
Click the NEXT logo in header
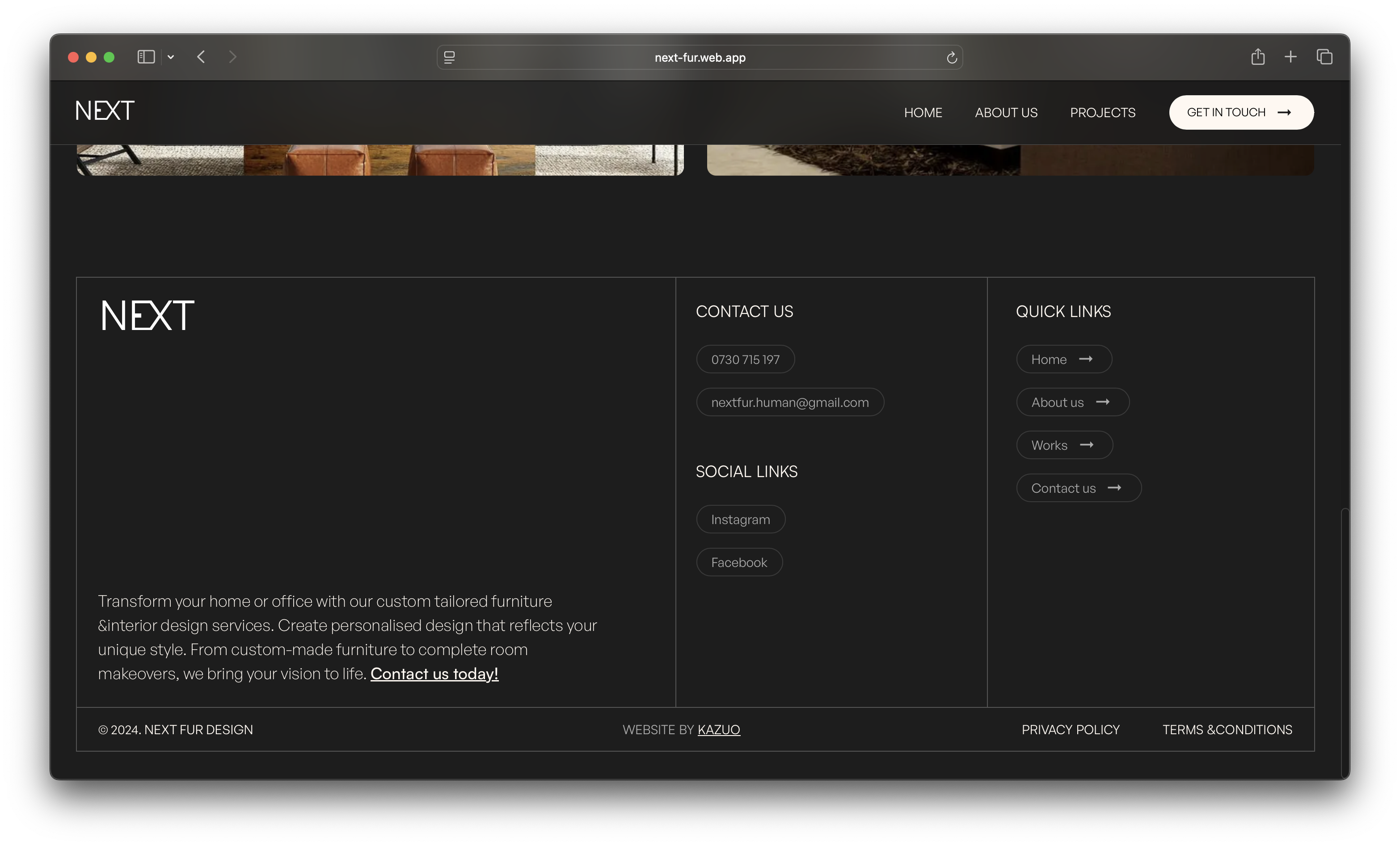(x=105, y=111)
